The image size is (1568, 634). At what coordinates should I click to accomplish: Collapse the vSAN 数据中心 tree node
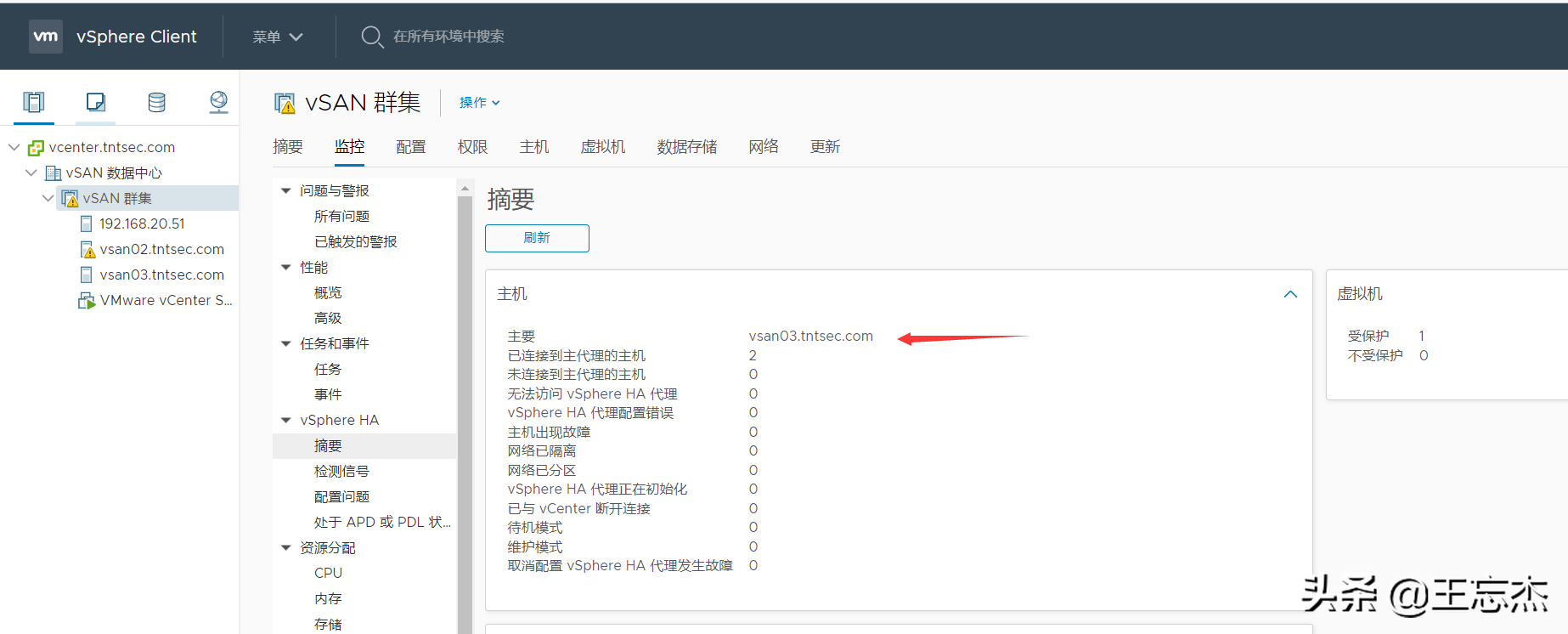(31, 173)
